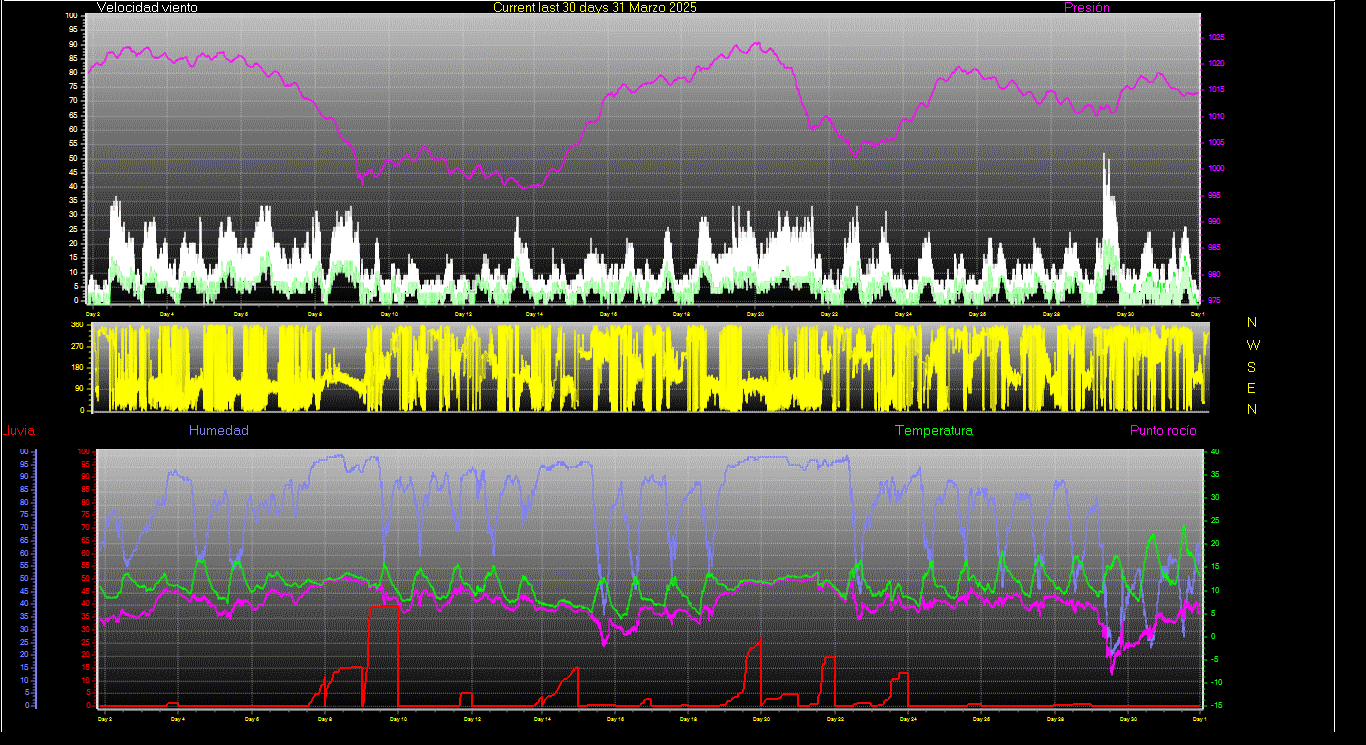Click the 360 value on wind direction axis
This screenshot has width=1366, height=745.
pos(77,324)
